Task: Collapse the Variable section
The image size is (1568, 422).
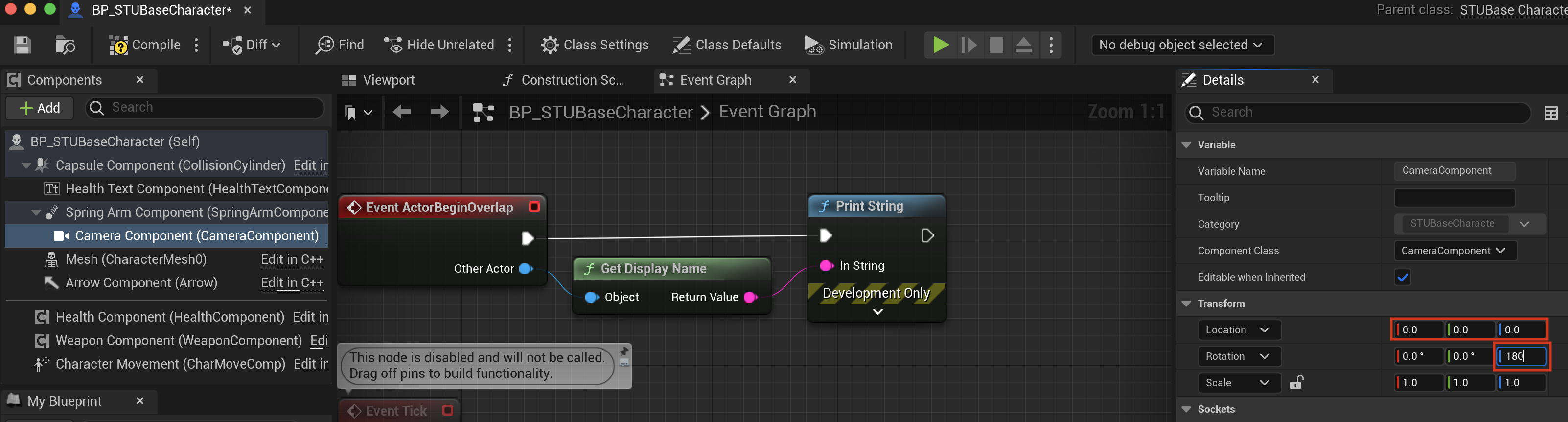Action: [x=1186, y=145]
